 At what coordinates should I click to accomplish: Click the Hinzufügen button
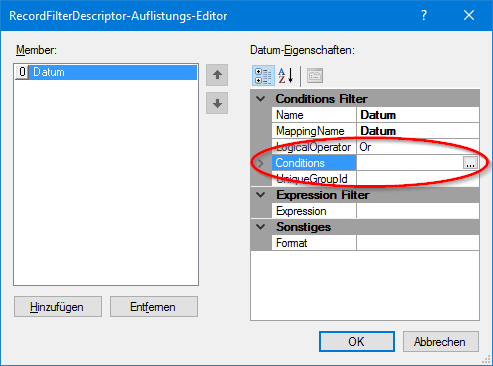pyautogui.click(x=58, y=307)
